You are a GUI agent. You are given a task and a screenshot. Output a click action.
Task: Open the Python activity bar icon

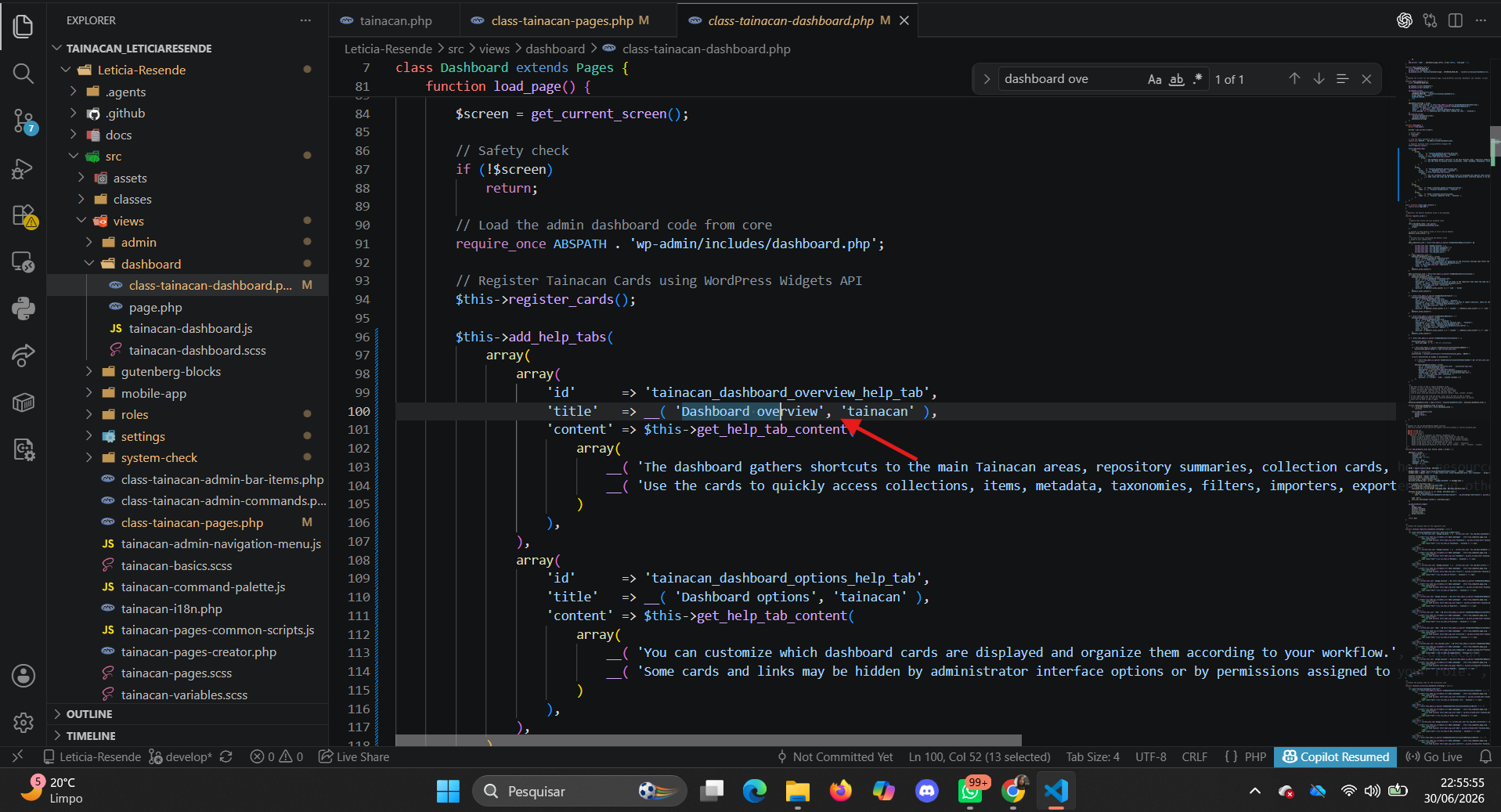click(23, 308)
